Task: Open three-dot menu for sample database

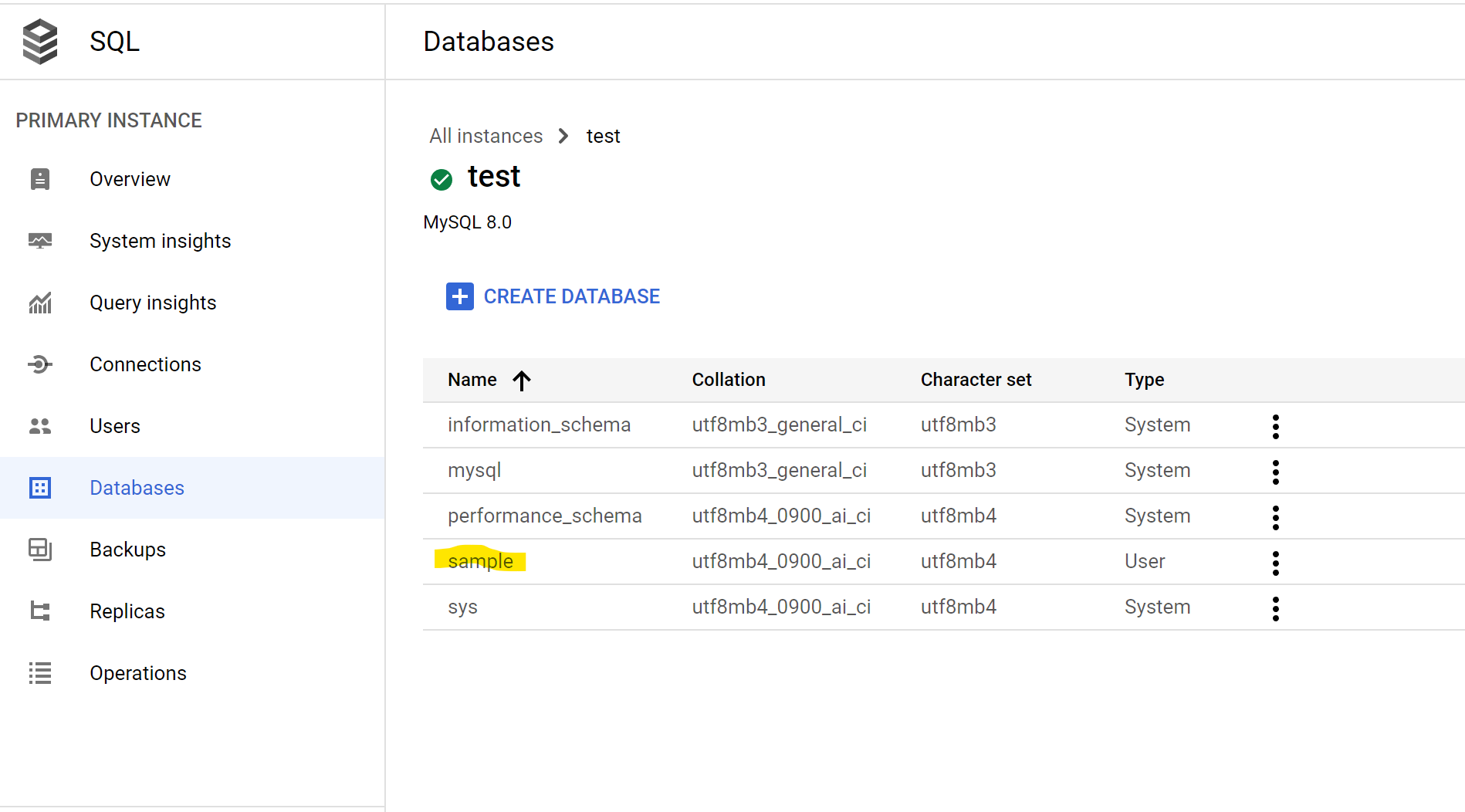Action: point(1276,563)
